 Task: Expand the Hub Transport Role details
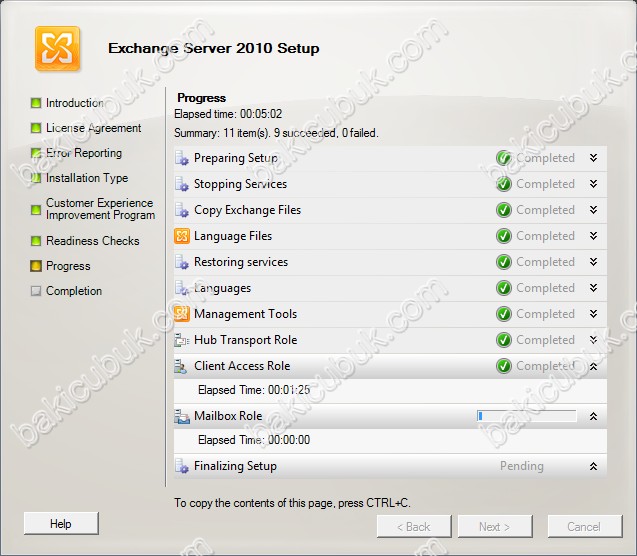click(x=594, y=340)
